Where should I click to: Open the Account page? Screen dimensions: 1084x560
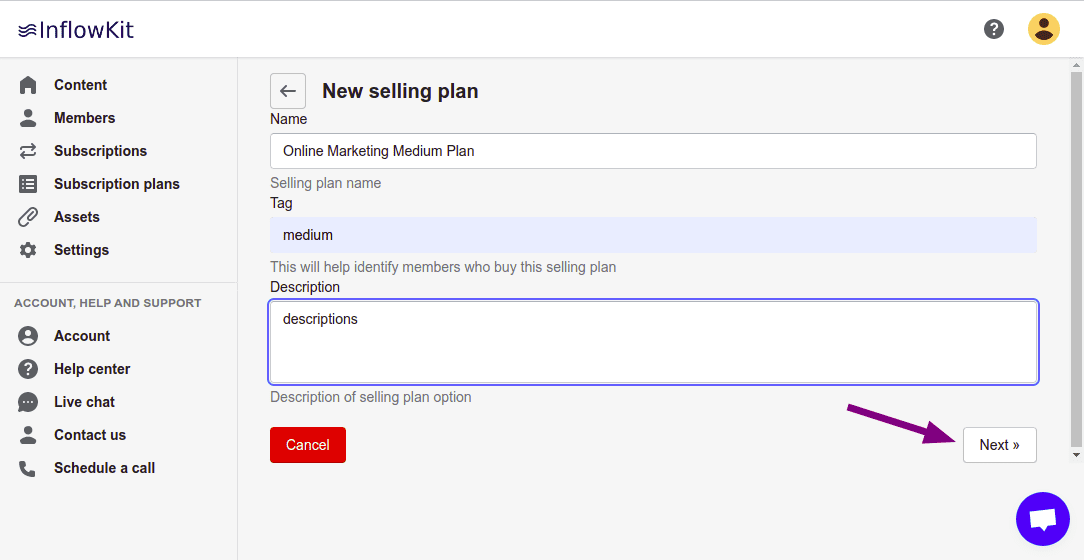(82, 336)
